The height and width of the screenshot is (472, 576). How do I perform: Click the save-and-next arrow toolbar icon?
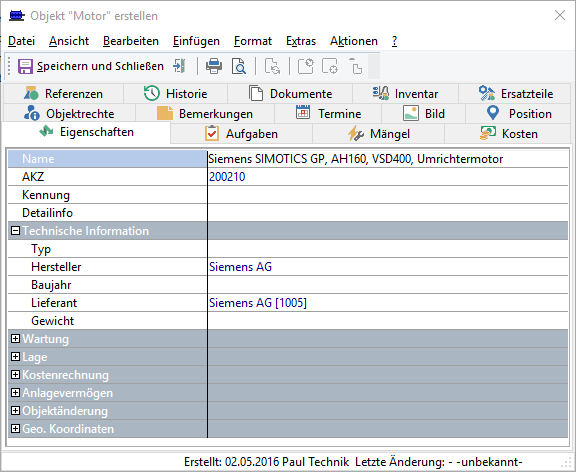(x=179, y=66)
